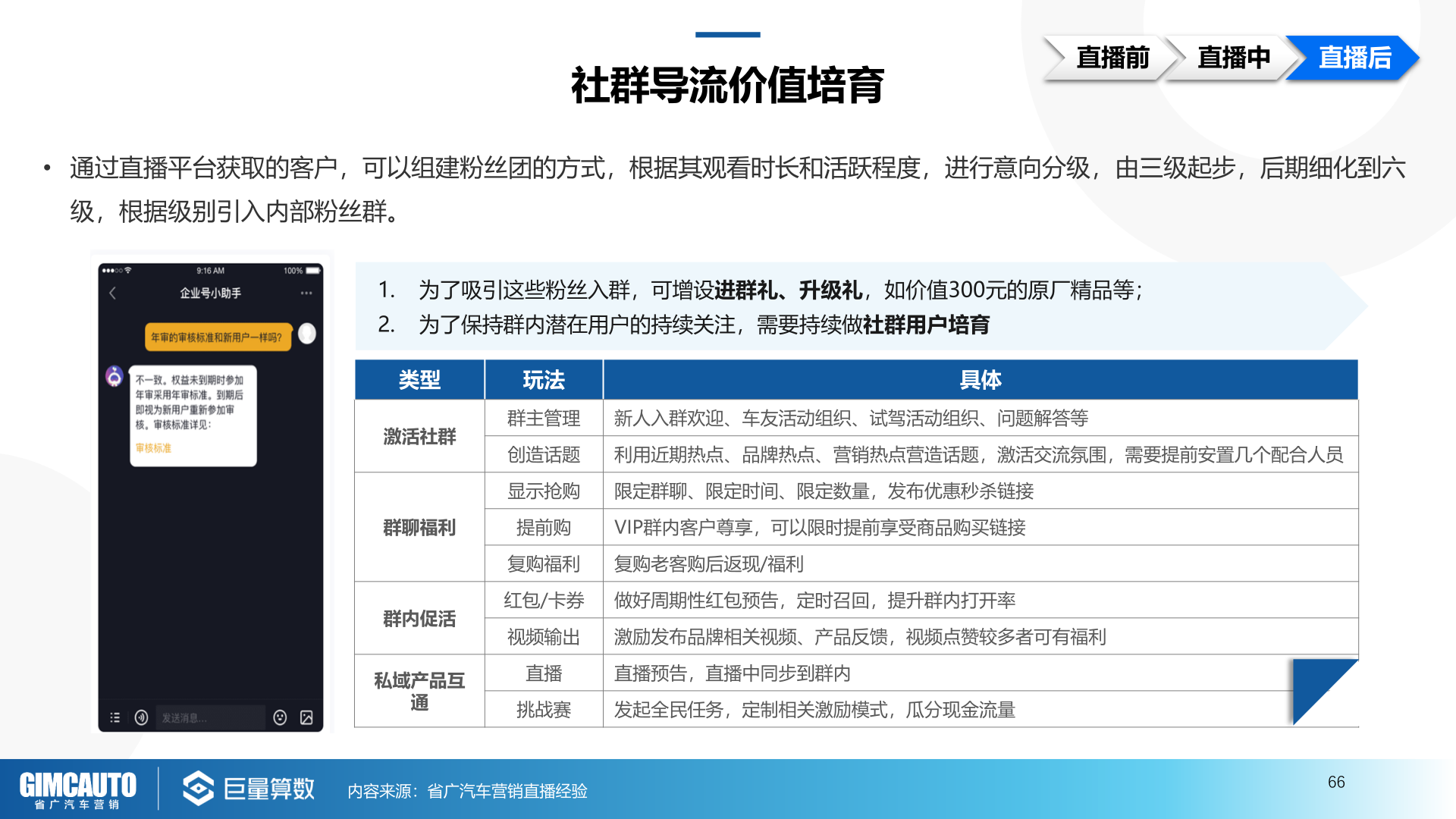
Task: Click the slide title 社群导流价值培育
Action: pos(727,84)
